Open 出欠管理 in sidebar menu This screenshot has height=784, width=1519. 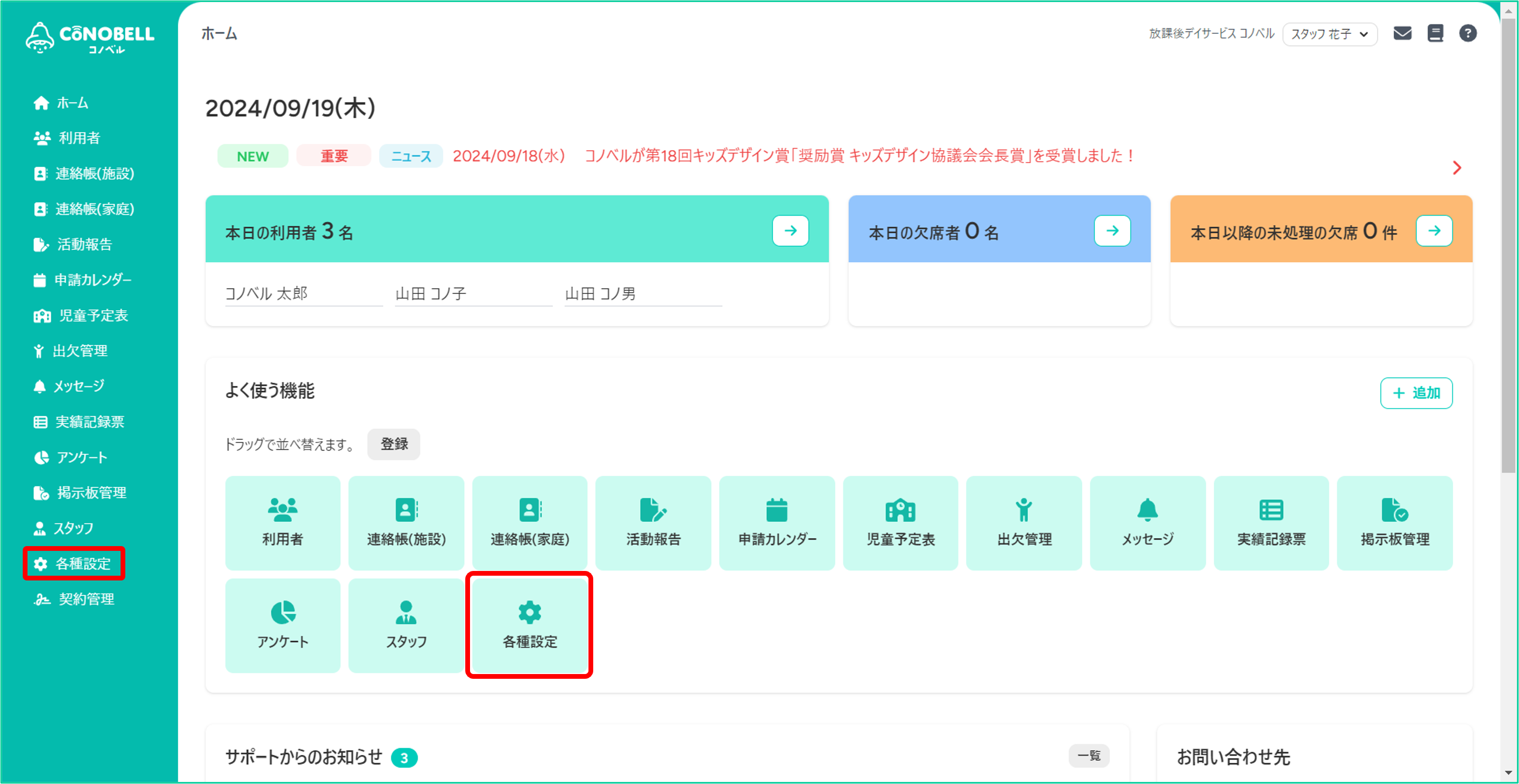[x=71, y=351]
